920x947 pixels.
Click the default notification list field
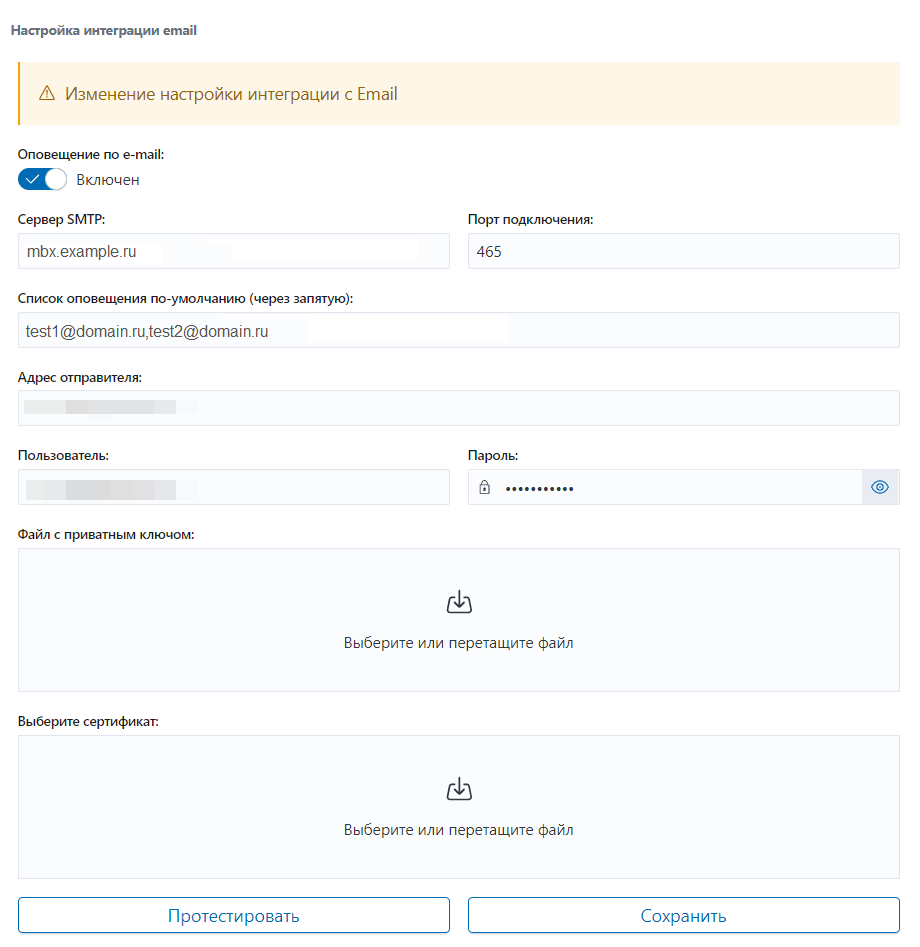459,330
